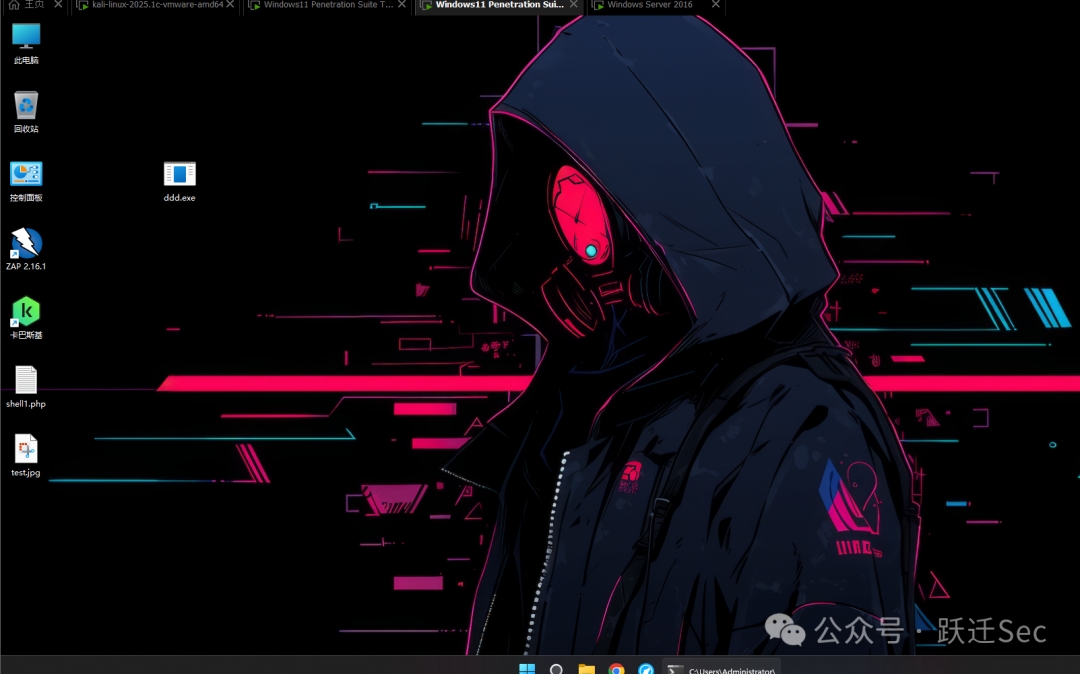1080x674 pixels.
Task: Open the 此电脑 desktop icon
Action: 26,43
